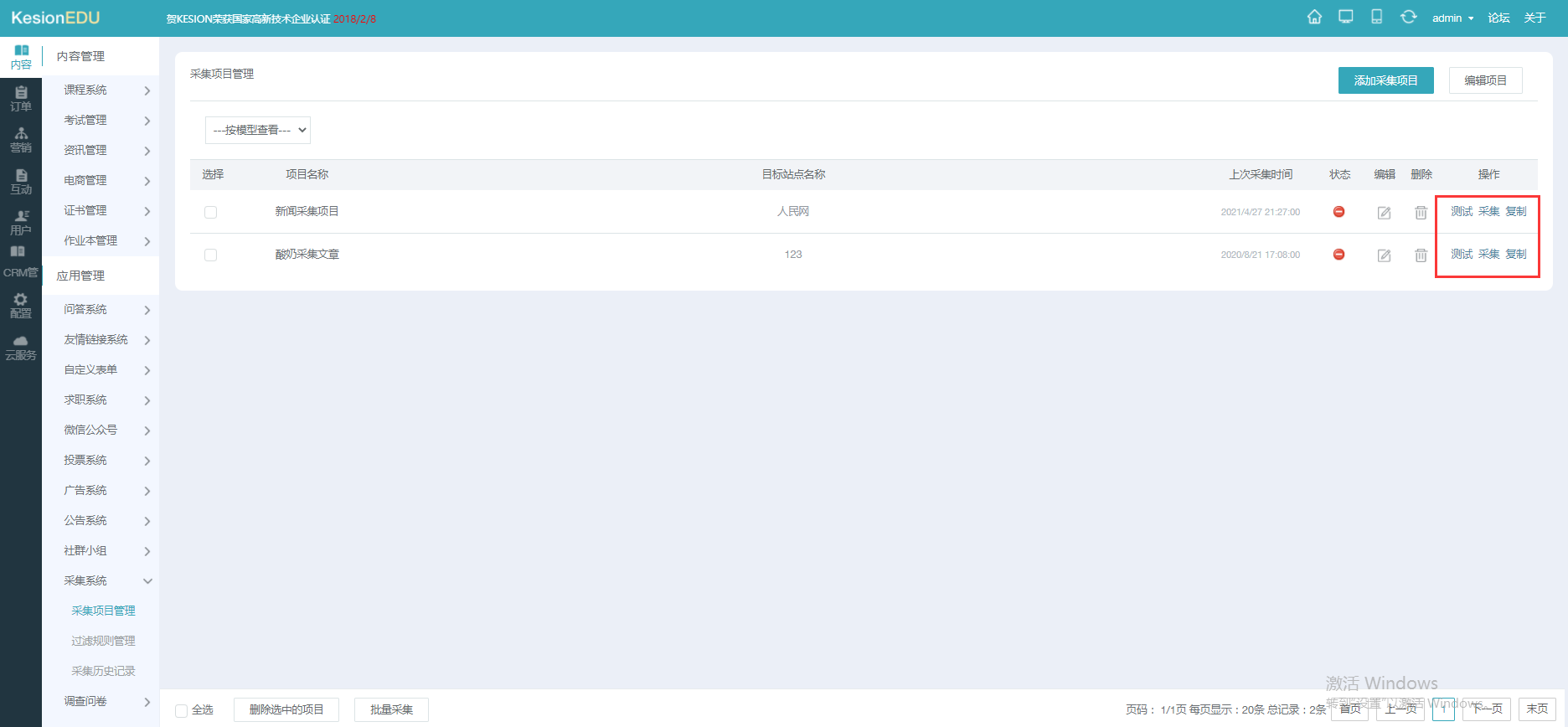Click the red status icon for 新闻采集项目
Image resolution: width=1568 pixels, height=727 pixels.
[x=1338, y=212]
